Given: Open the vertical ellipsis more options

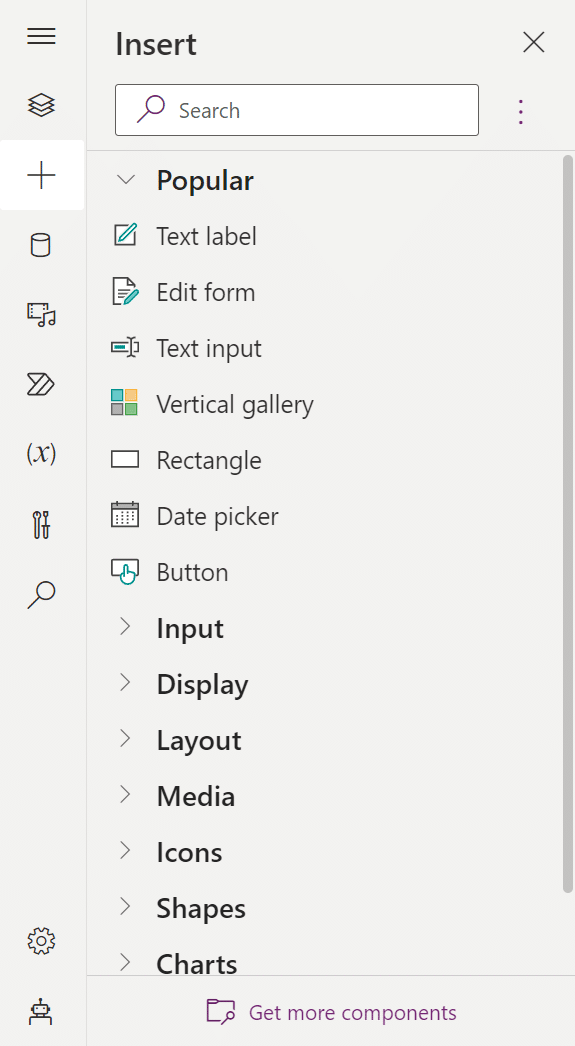Looking at the screenshot, I should [x=521, y=112].
